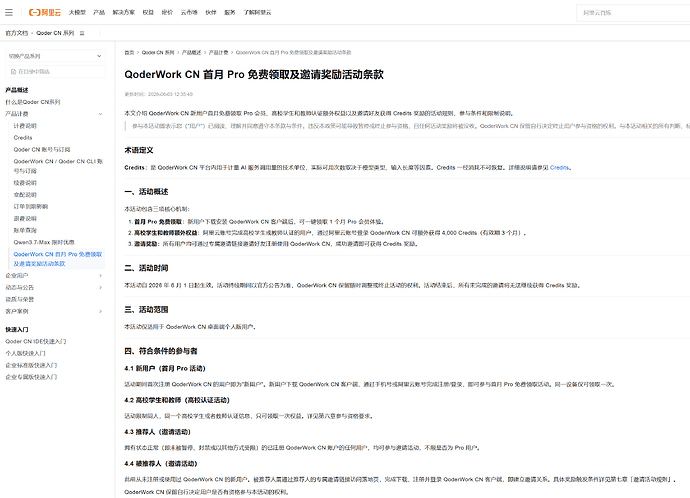Click 首页 in the breadcrumb trail
This screenshot has width=690, height=498.
click(x=129, y=52)
